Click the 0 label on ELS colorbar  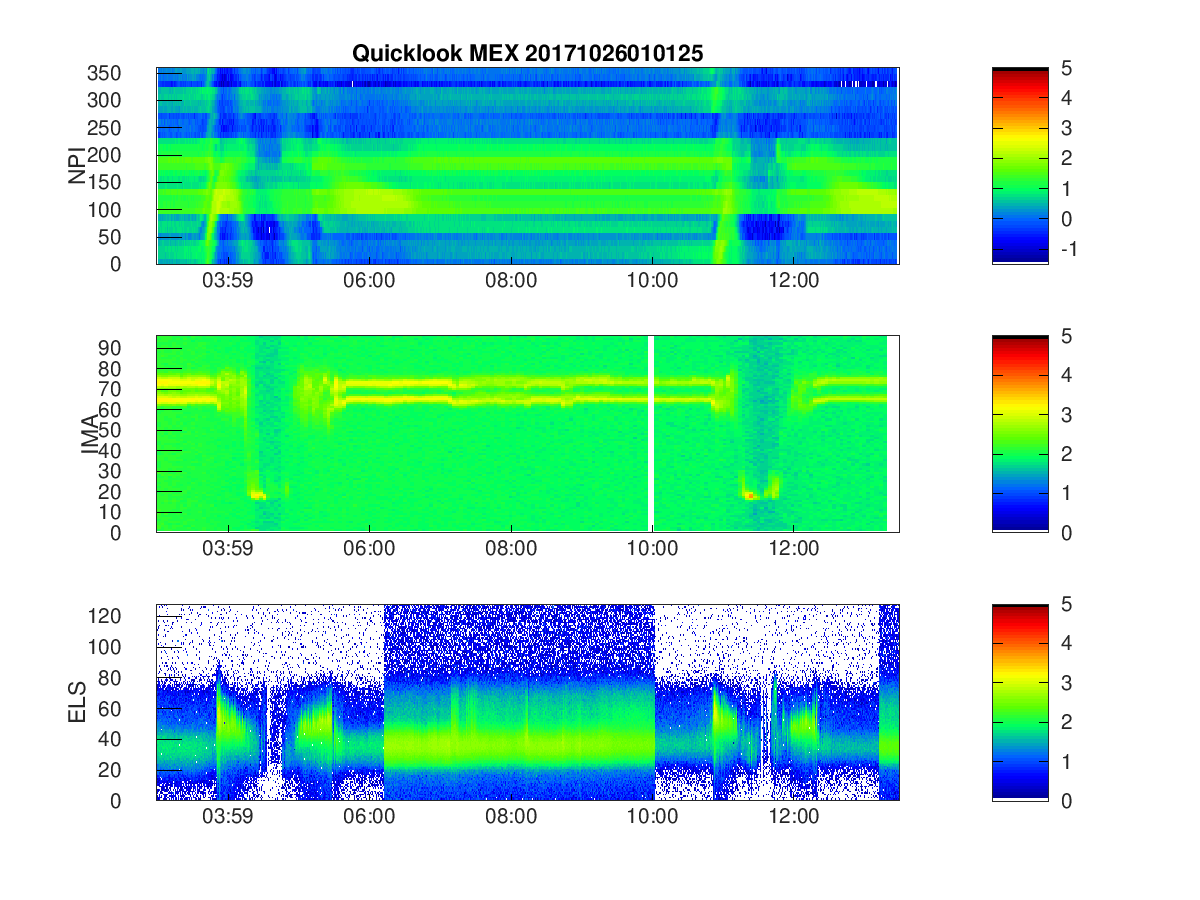tap(1065, 800)
